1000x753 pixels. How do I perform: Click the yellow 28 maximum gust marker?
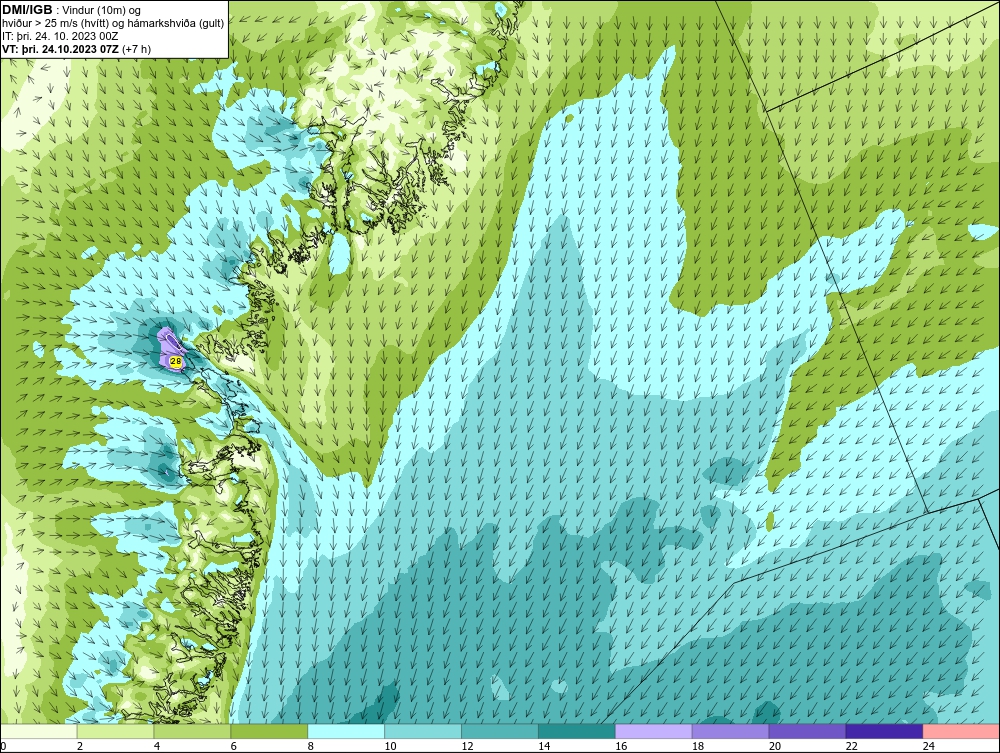tap(175, 361)
